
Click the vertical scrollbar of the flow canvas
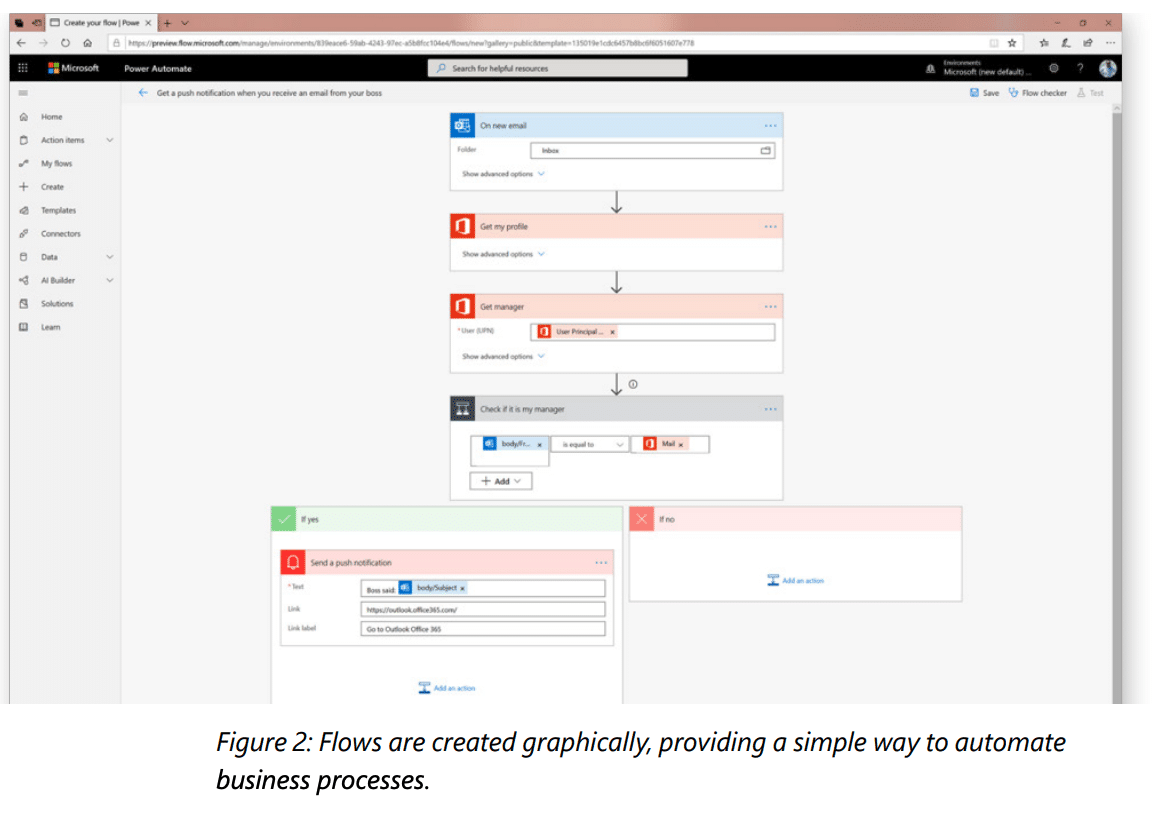[x=1117, y=402]
